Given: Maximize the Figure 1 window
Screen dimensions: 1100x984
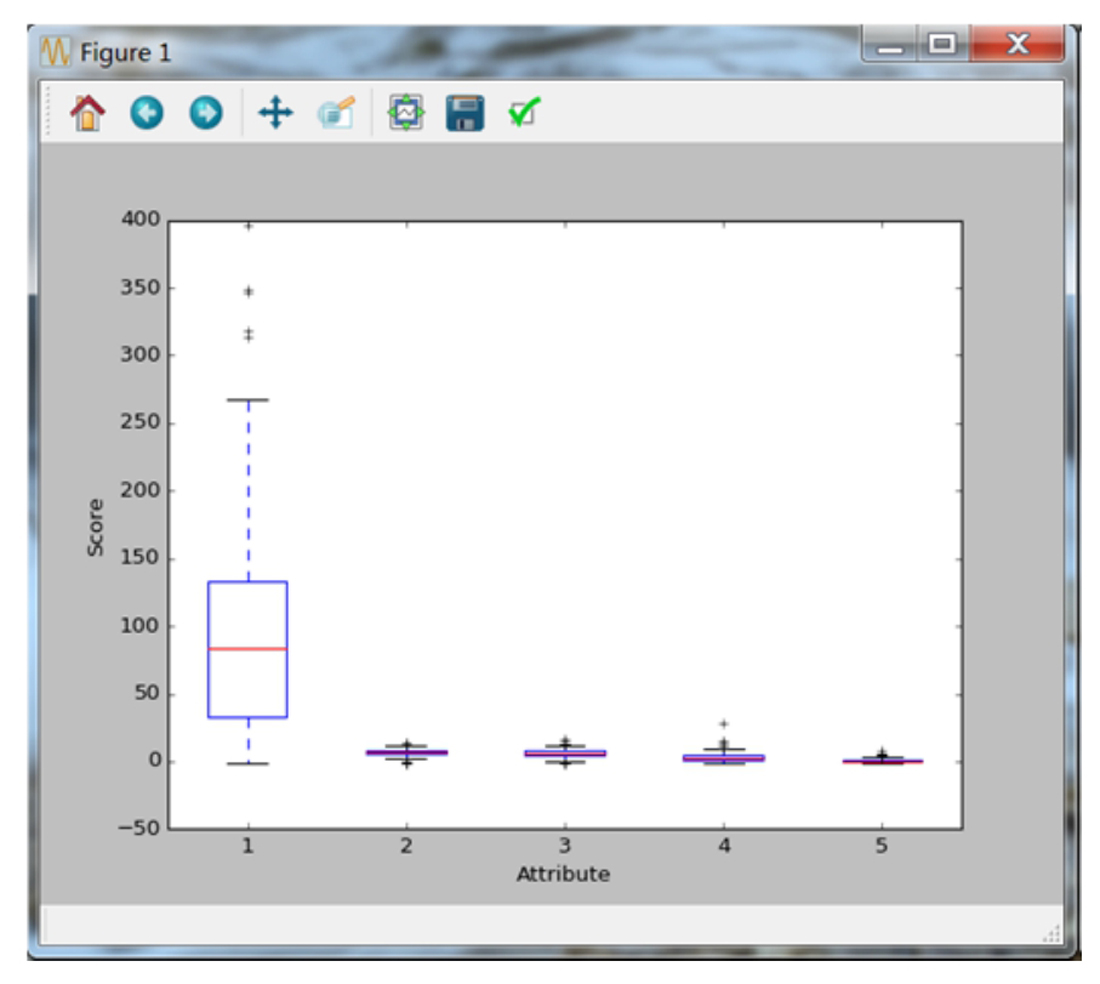Looking at the screenshot, I should click(942, 44).
